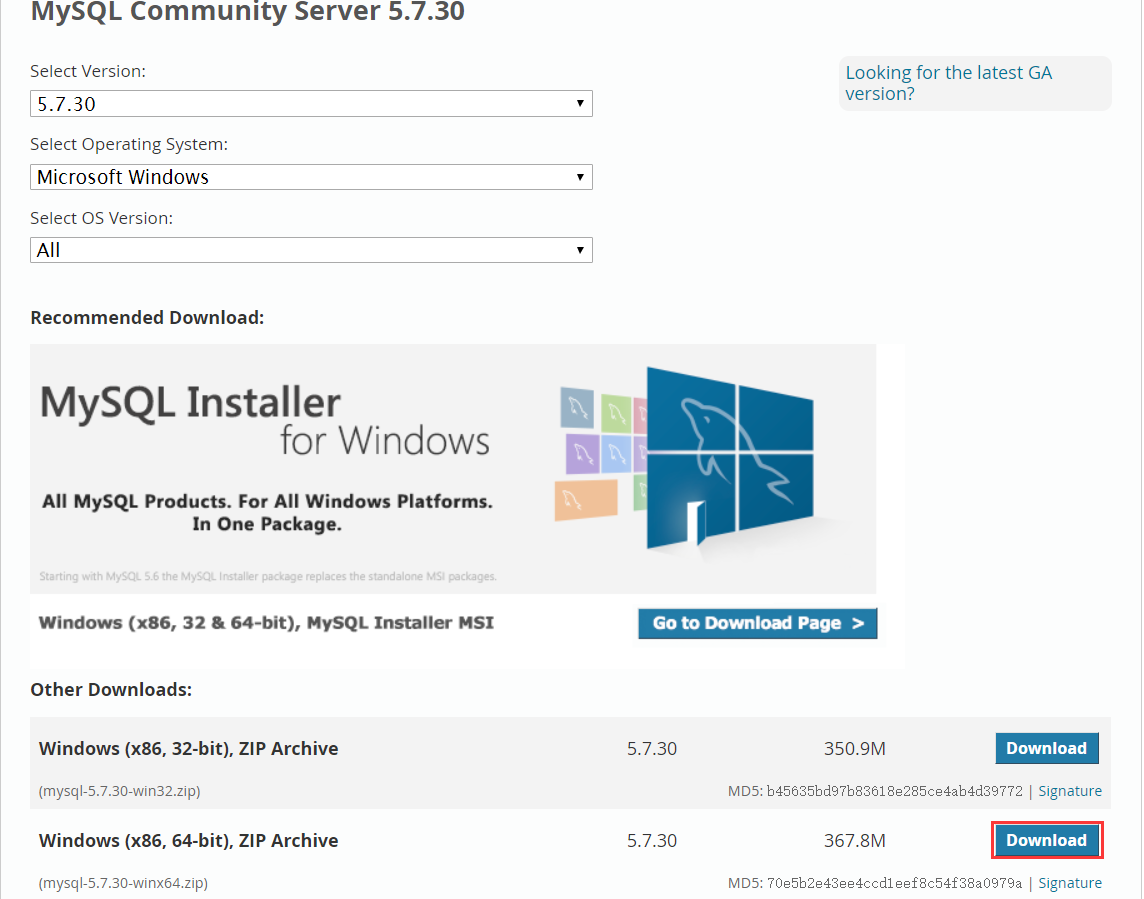Open the Select OS Version dropdown showing All
Image resolution: width=1144 pixels, height=899 pixels.
310,249
